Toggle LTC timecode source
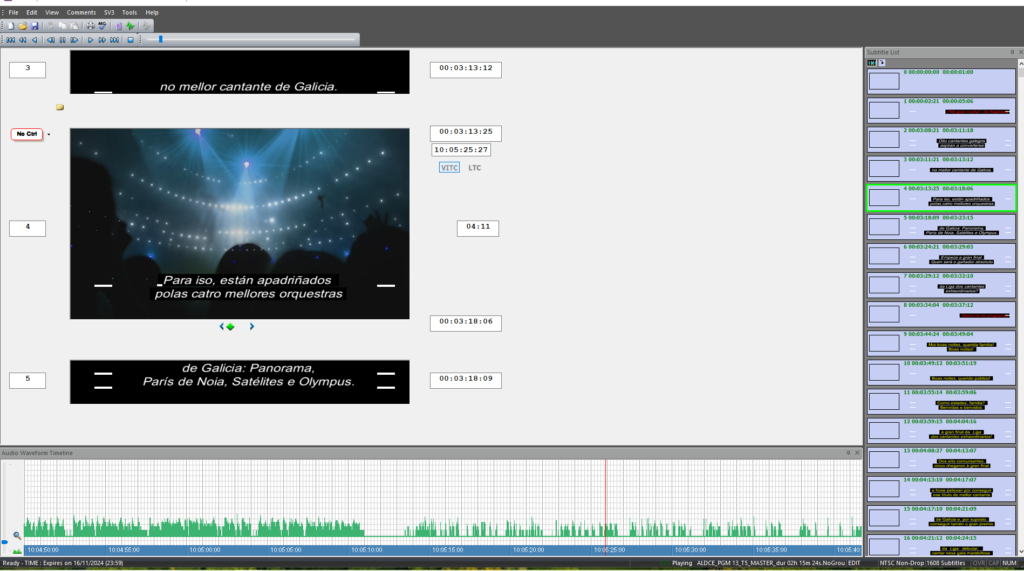The width and height of the screenshot is (1024, 571). [475, 168]
